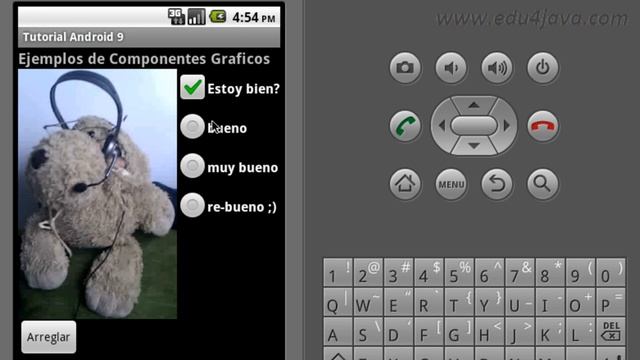Tap the 5 key with % symbol
The height and width of the screenshot is (360, 640).
pos(459,272)
